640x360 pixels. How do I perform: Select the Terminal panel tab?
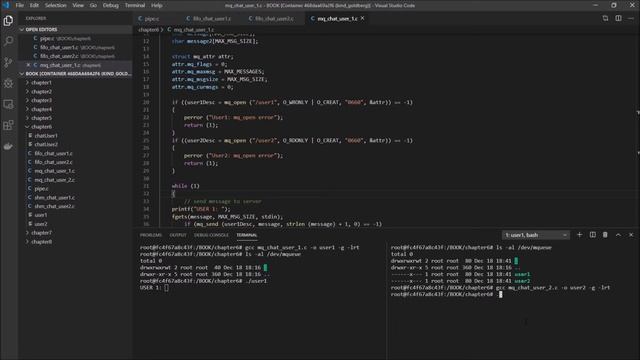pos(247,235)
